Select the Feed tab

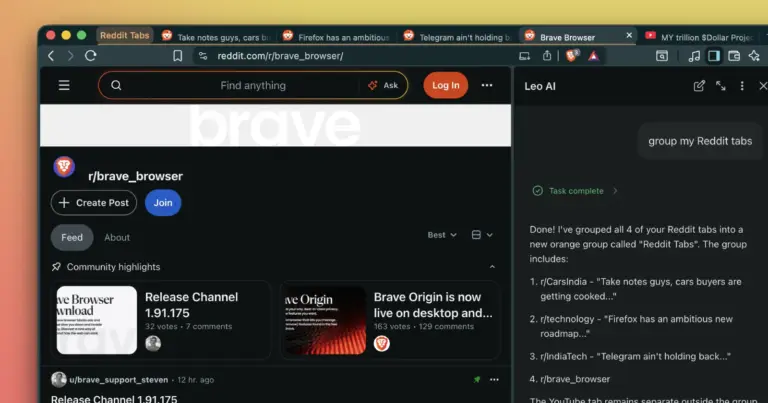pyautogui.click(x=72, y=237)
